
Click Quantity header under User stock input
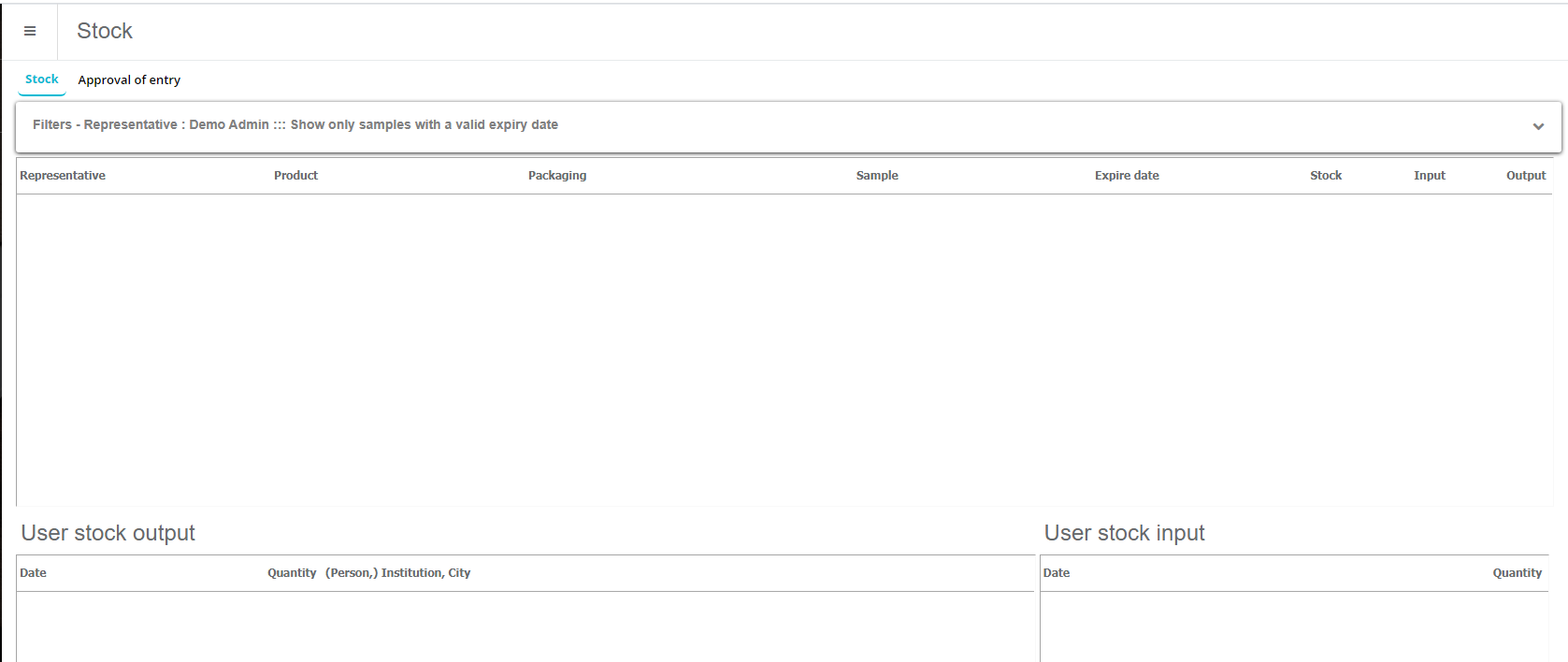coord(1517,573)
